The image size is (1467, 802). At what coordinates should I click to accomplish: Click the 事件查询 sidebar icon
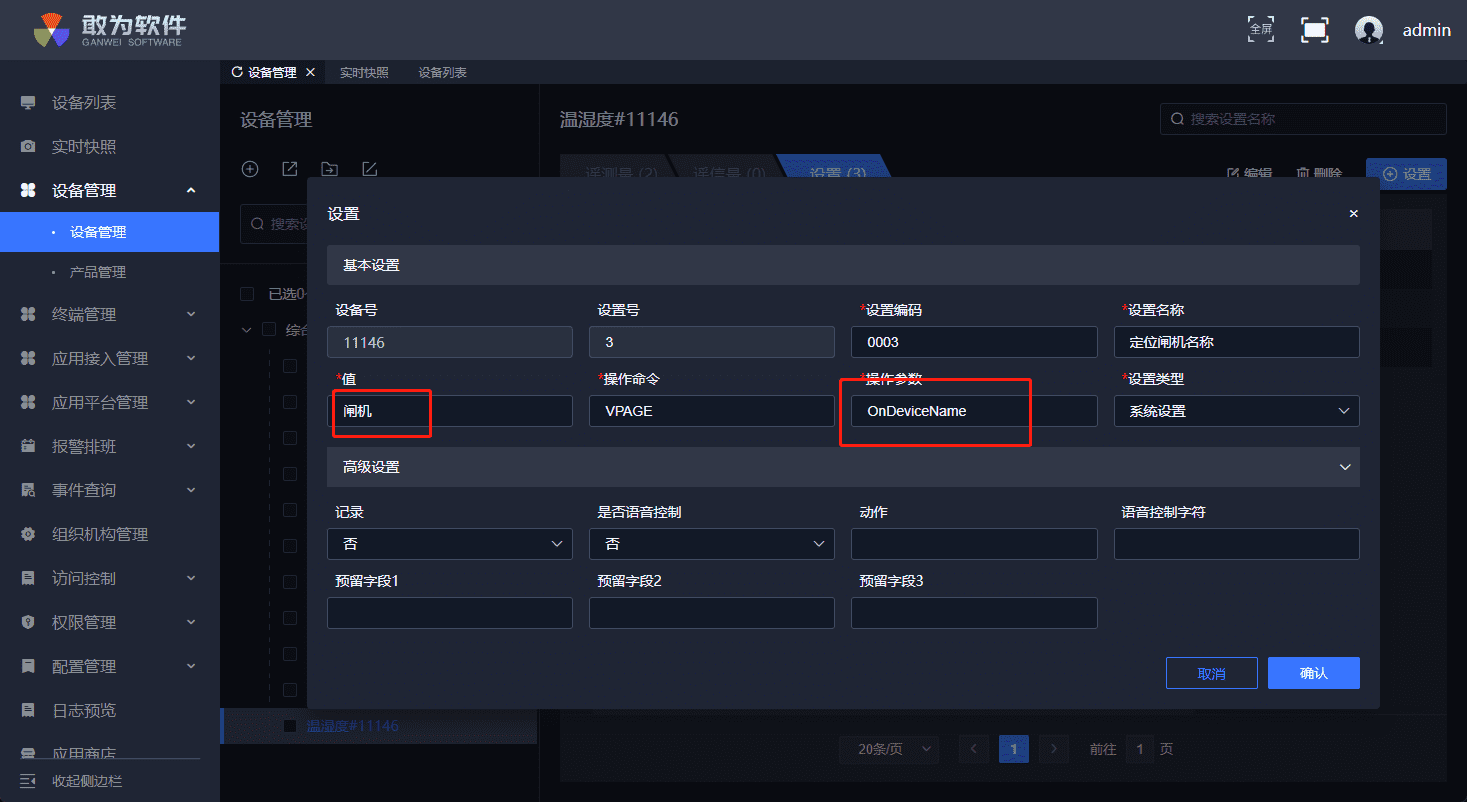[29, 491]
